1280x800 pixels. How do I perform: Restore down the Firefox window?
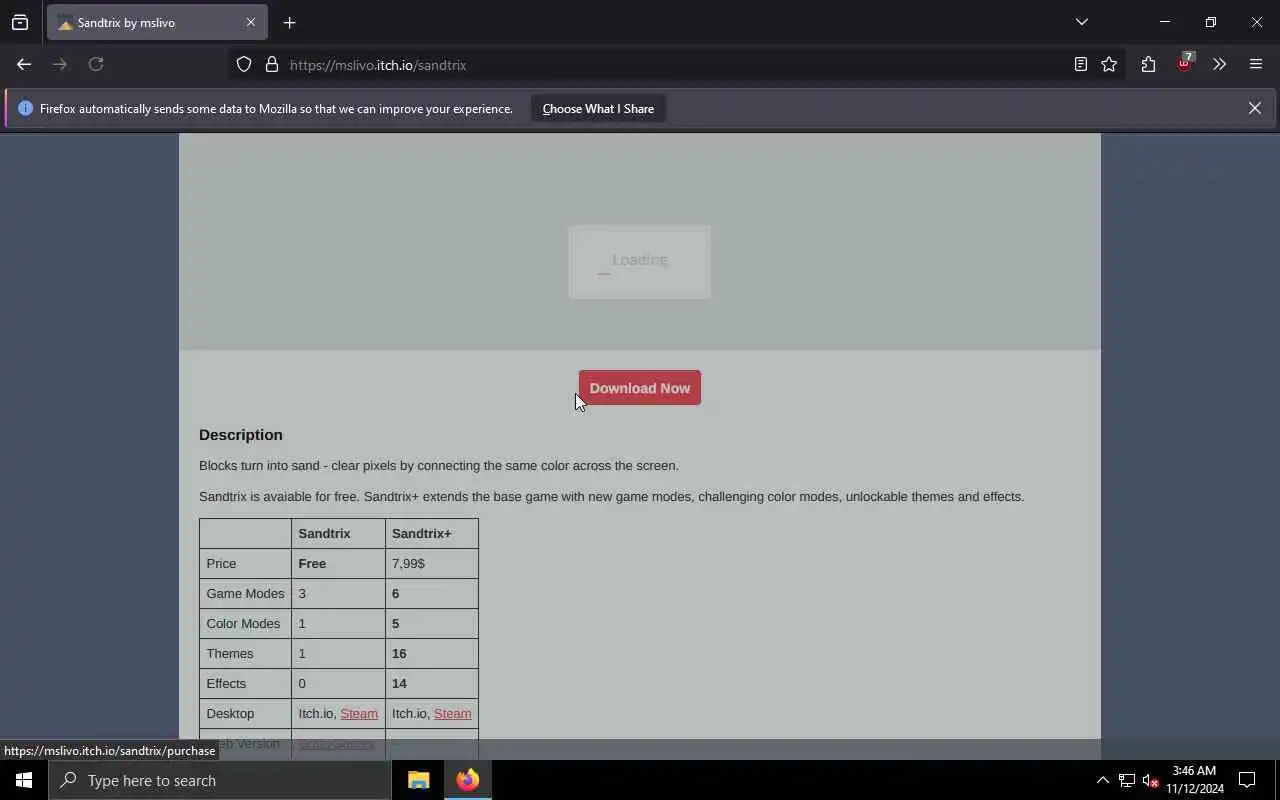tap(1210, 22)
